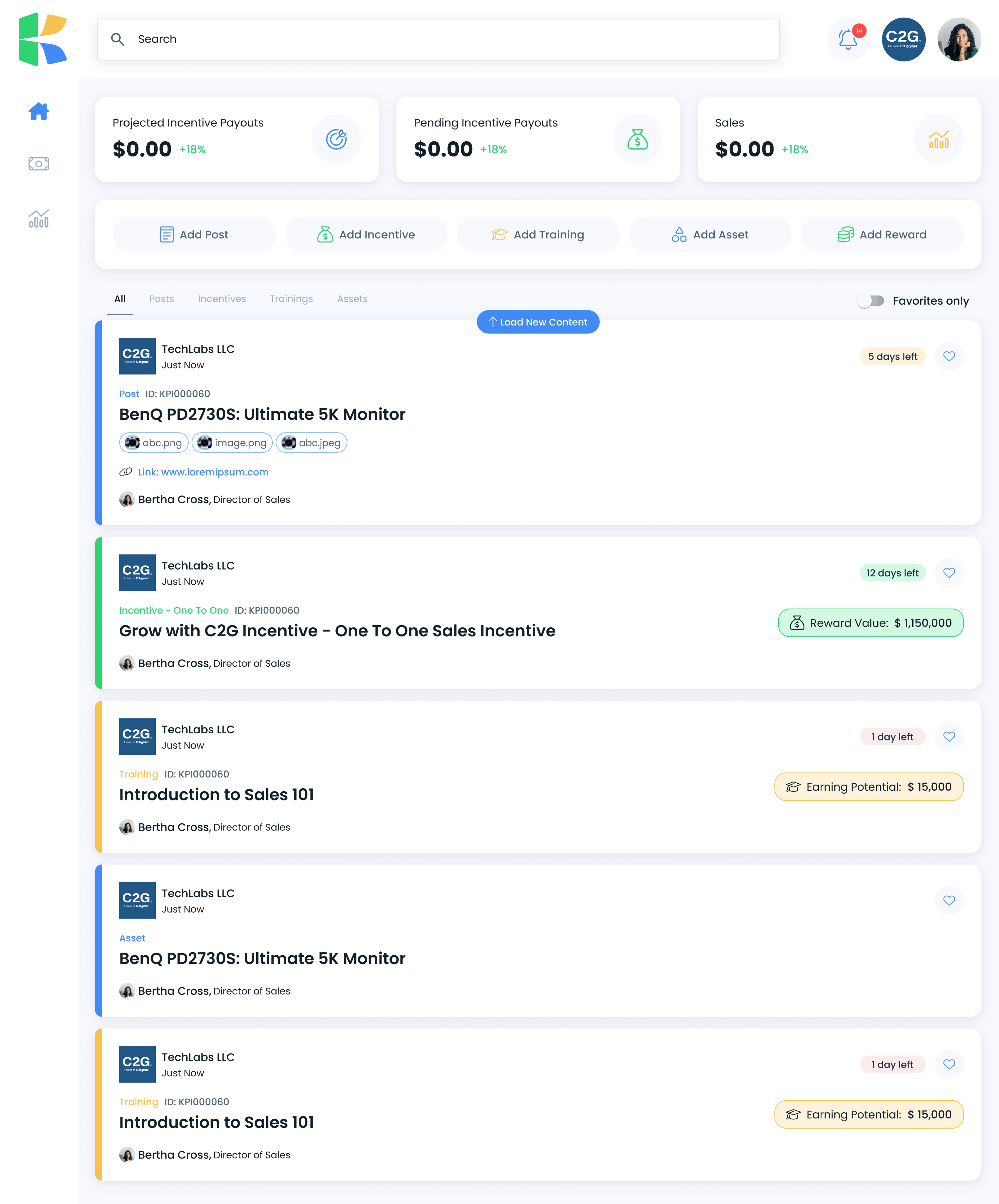Viewport: 999px width, 1204px height.
Task: Click the Add Post button
Action: point(194,235)
